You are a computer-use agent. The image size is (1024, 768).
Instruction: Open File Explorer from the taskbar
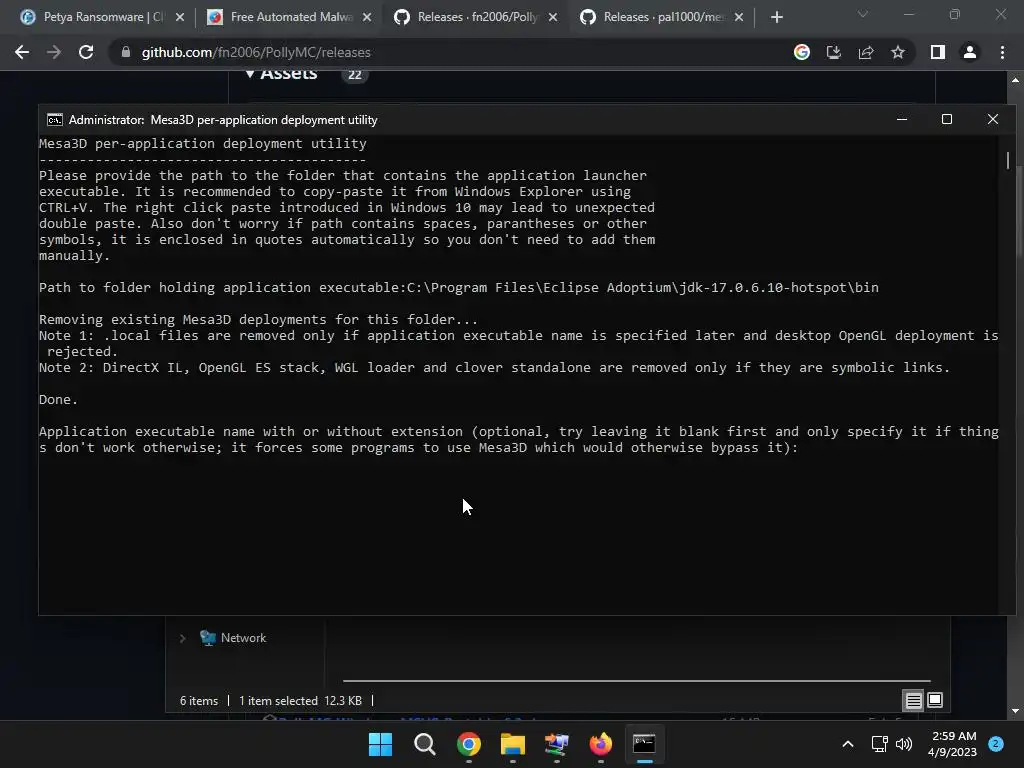[513, 744]
